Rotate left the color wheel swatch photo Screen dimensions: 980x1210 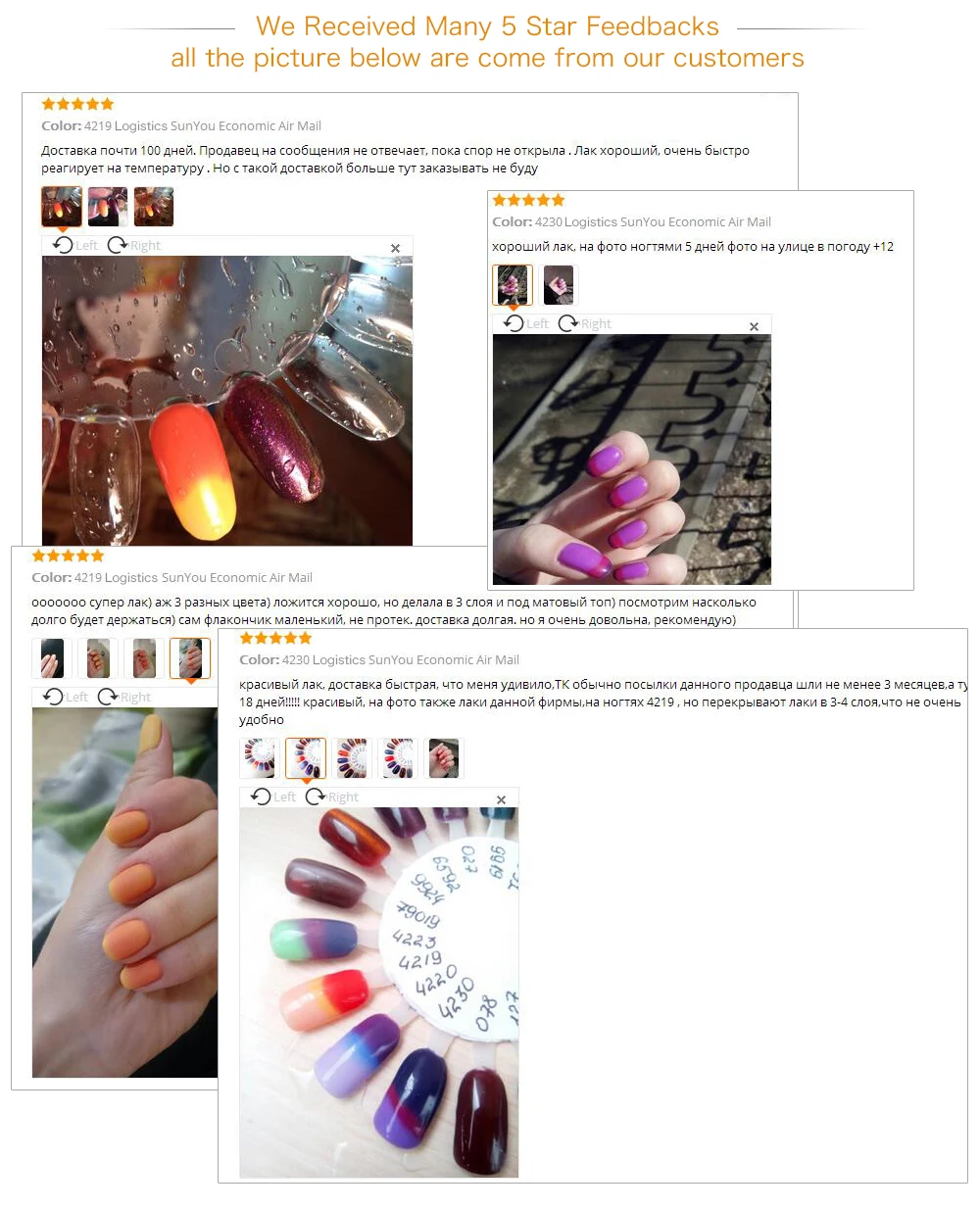point(273,797)
